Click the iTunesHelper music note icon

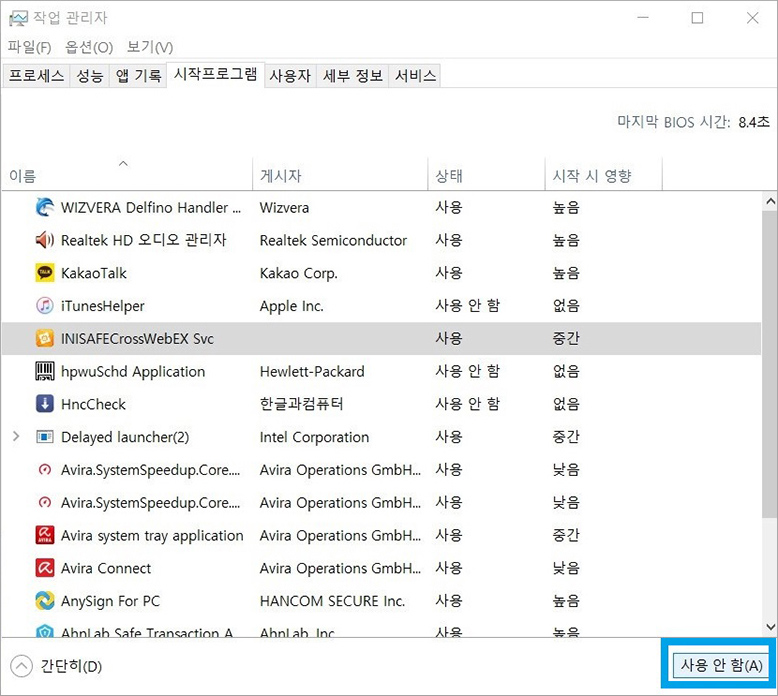[x=45, y=306]
